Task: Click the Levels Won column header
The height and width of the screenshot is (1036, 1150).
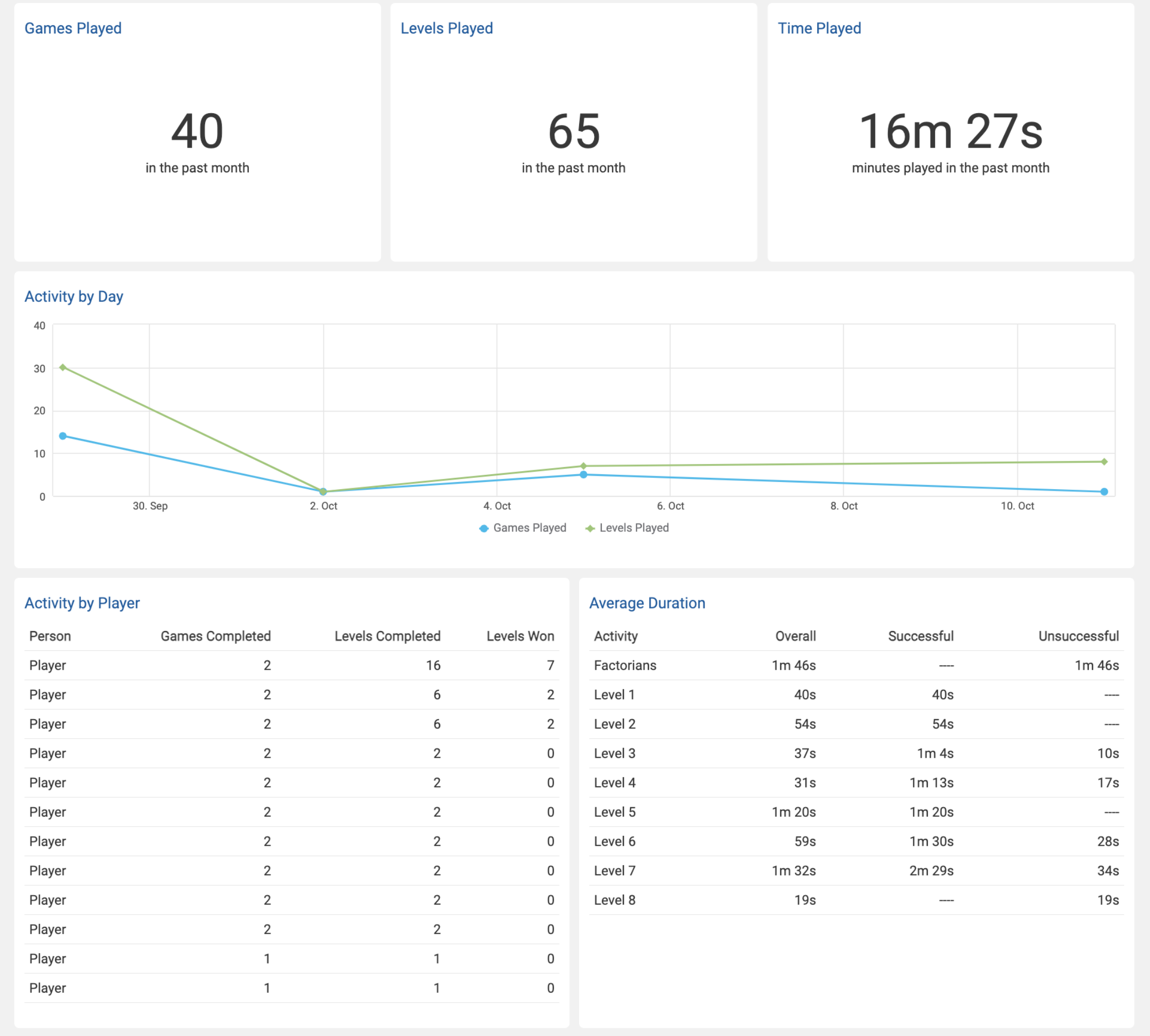Action: pos(520,636)
